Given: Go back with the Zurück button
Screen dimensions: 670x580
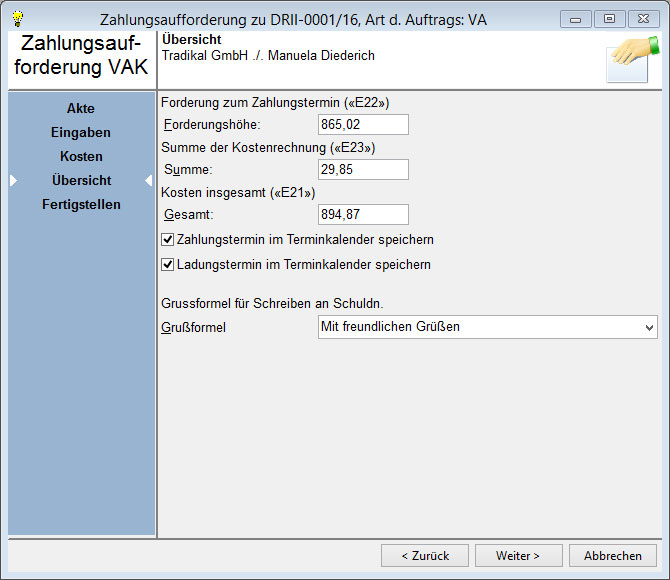Looking at the screenshot, I should pos(425,555).
